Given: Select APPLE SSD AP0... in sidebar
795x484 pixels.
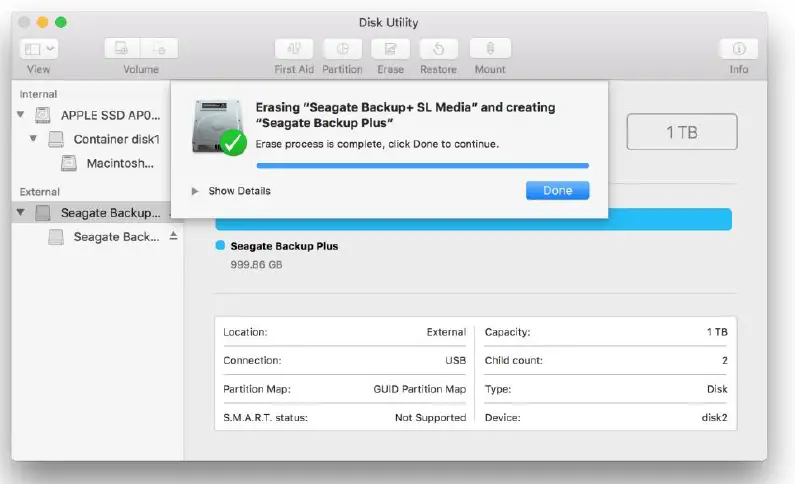Looking at the screenshot, I should tap(111, 115).
